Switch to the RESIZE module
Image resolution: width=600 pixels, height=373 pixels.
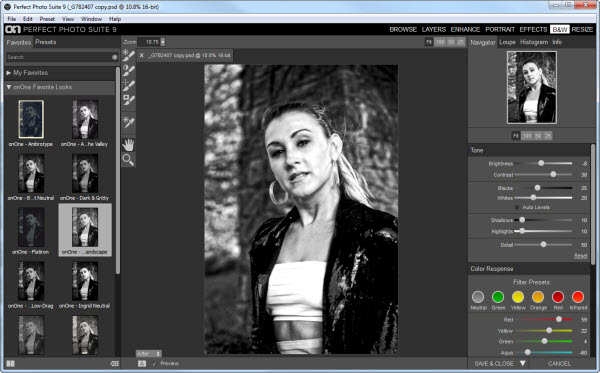pyautogui.click(x=582, y=29)
